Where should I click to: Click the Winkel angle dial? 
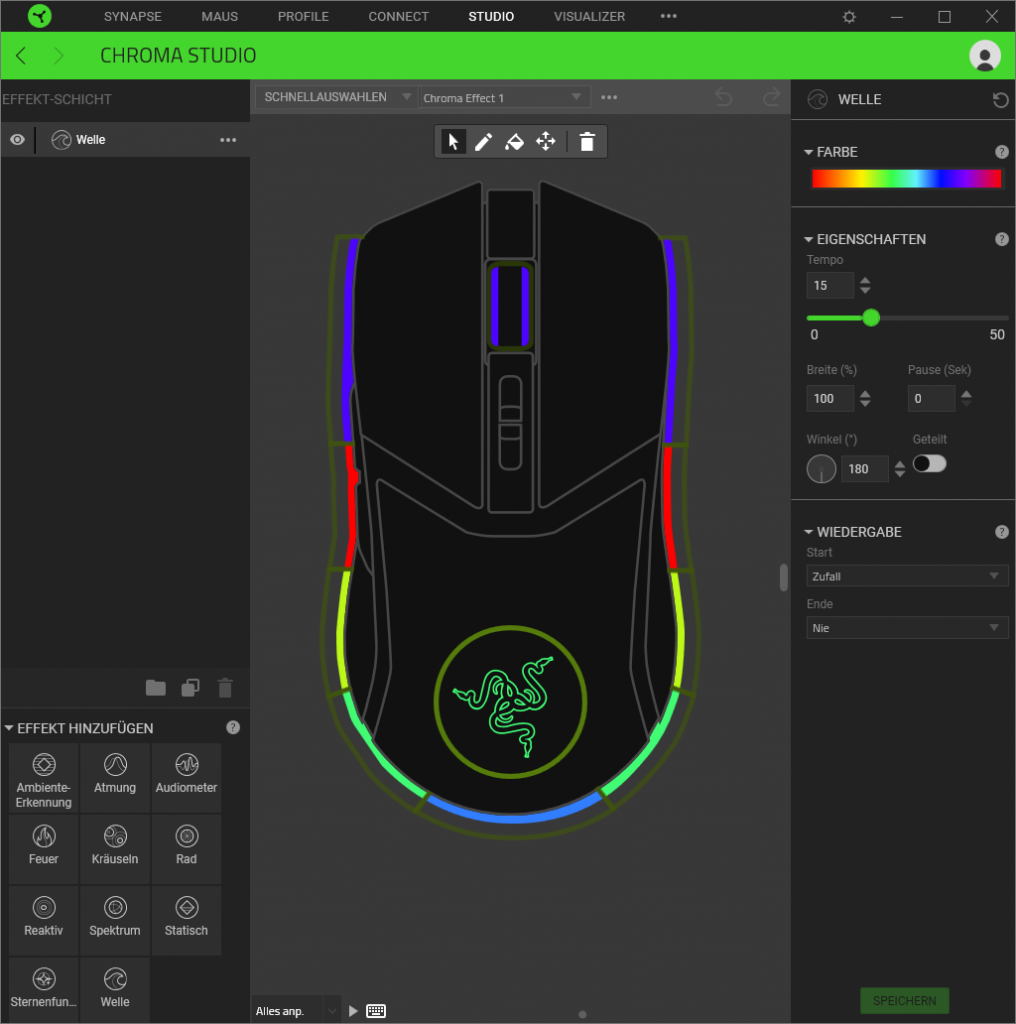(x=821, y=469)
